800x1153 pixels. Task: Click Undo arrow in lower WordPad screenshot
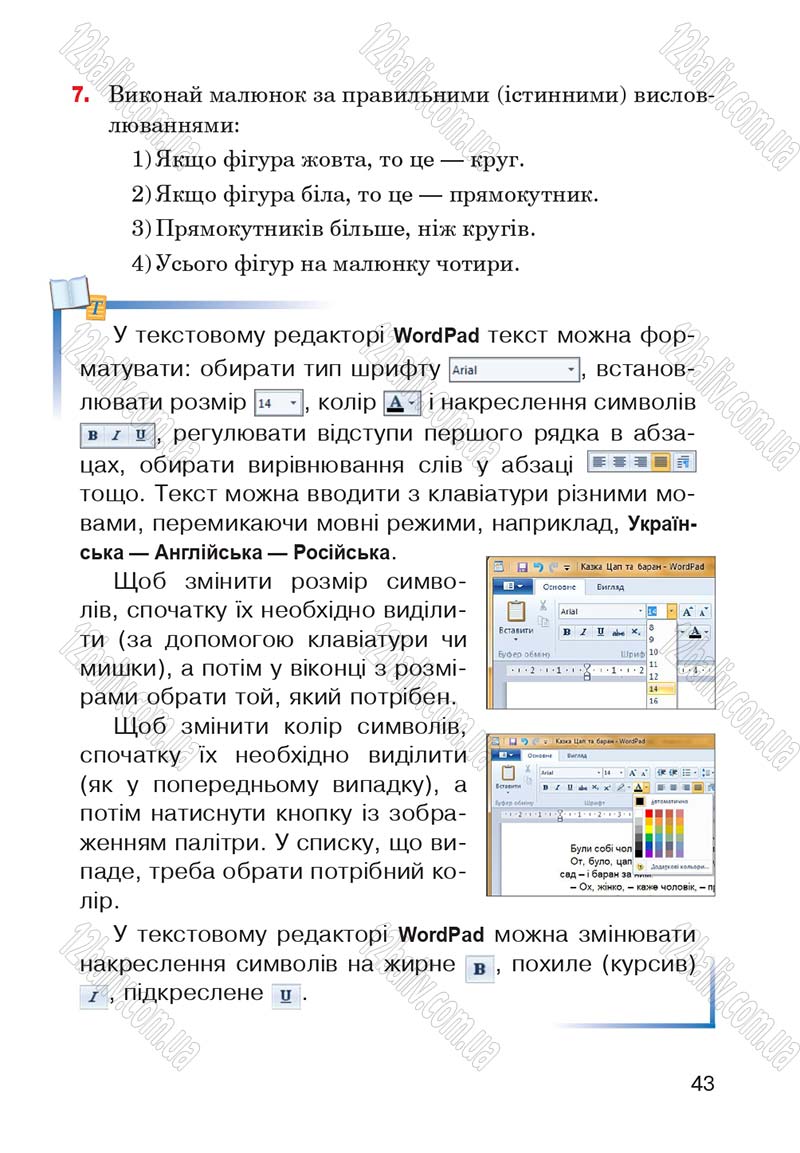pyautogui.click(x=524, y=741)
